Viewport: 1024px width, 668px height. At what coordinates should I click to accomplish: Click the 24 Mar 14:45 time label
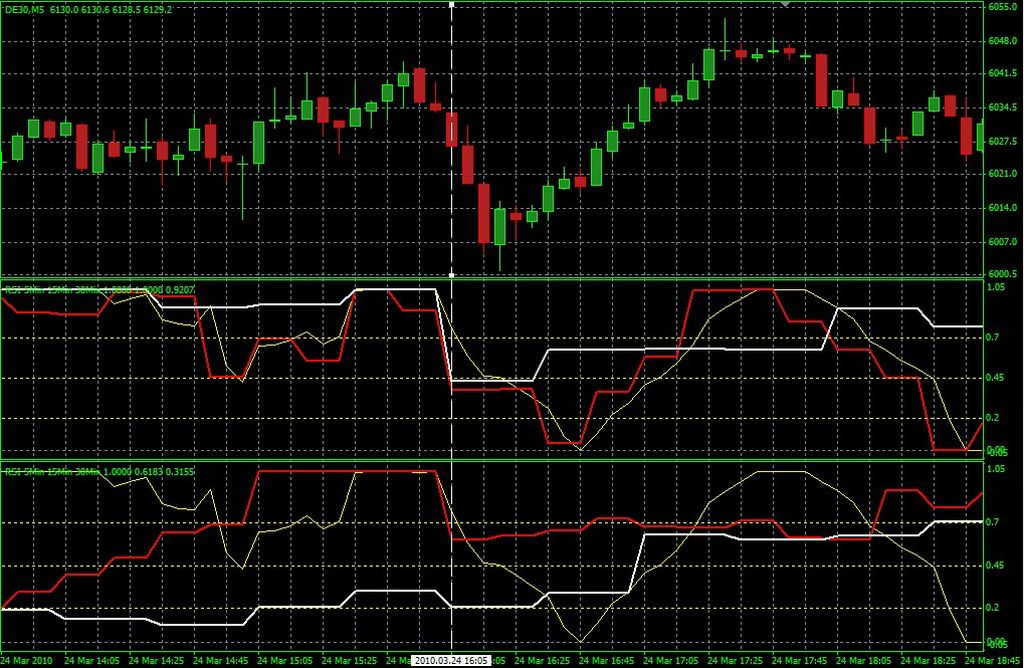(221, 660)
